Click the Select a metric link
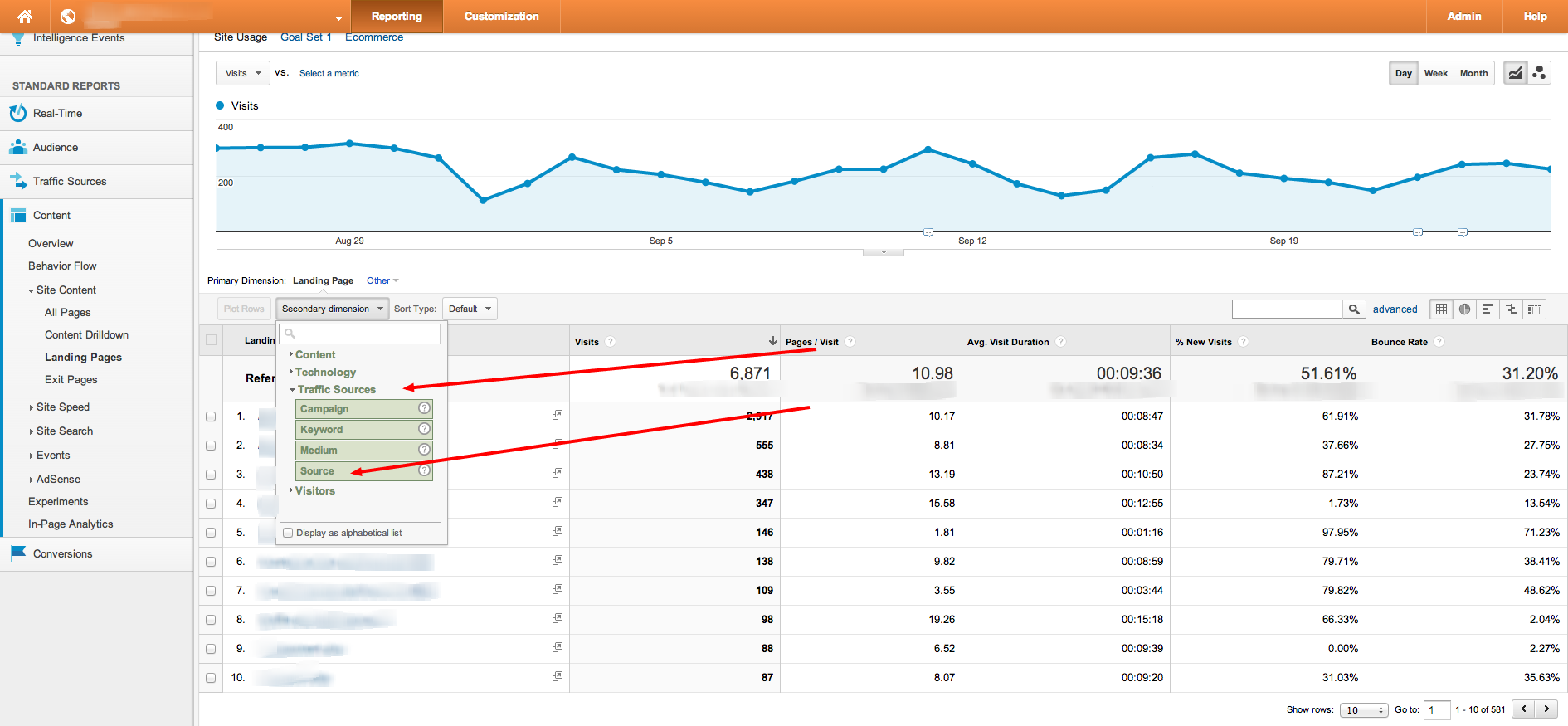1568x726 pixels. click(329, 73)
